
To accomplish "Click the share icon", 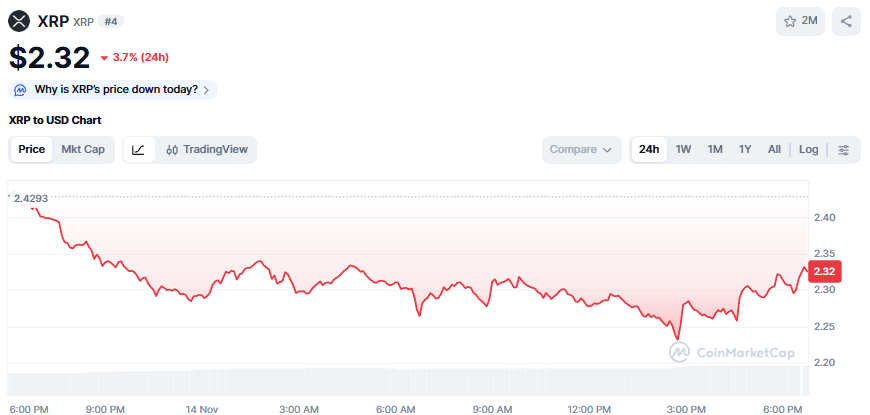I will coord(846,21).
